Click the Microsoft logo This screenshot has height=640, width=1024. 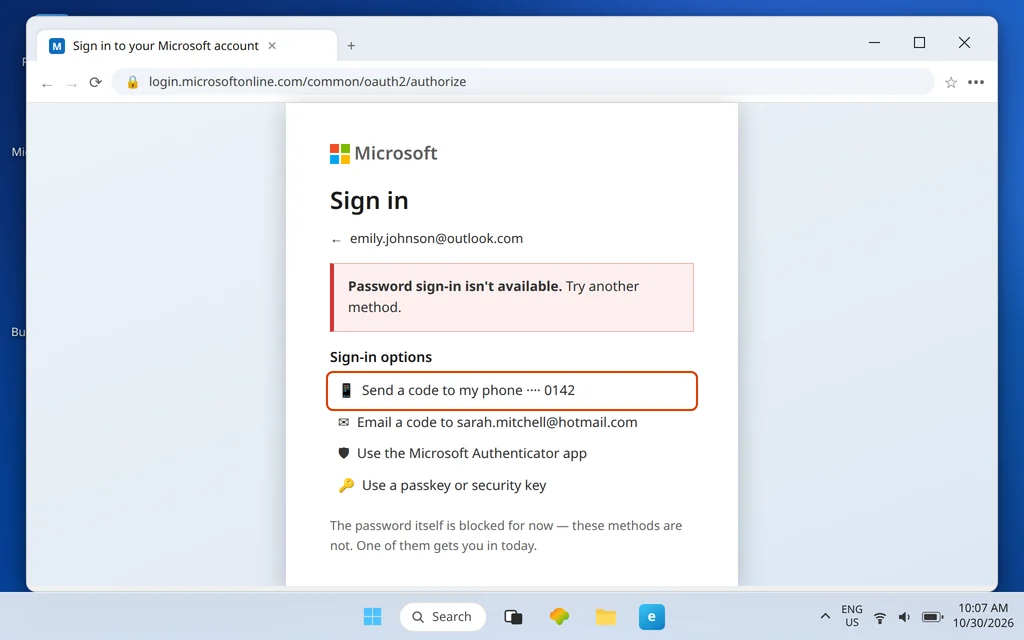(x=383, y=153)
